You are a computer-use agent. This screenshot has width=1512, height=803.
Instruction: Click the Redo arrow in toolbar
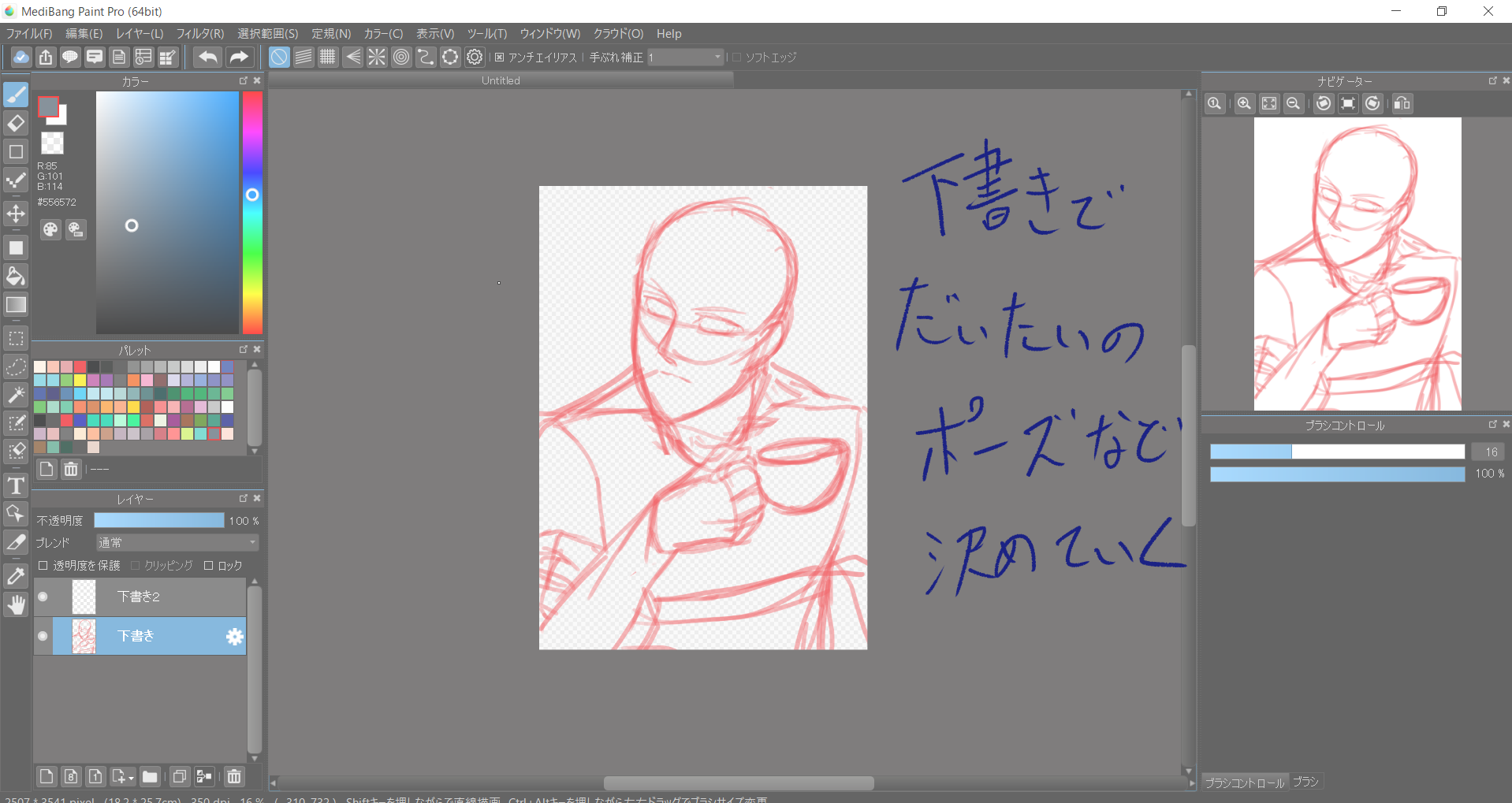click(238, 57)
